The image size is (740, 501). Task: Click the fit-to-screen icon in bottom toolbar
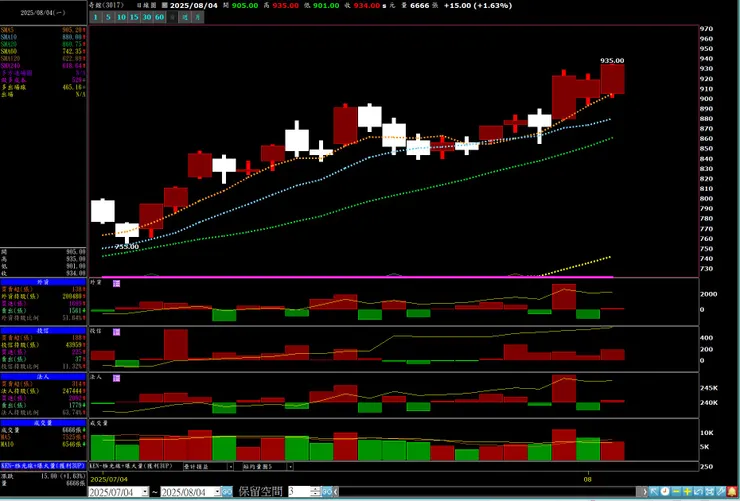pyautogui.click(x=709, y=492)
